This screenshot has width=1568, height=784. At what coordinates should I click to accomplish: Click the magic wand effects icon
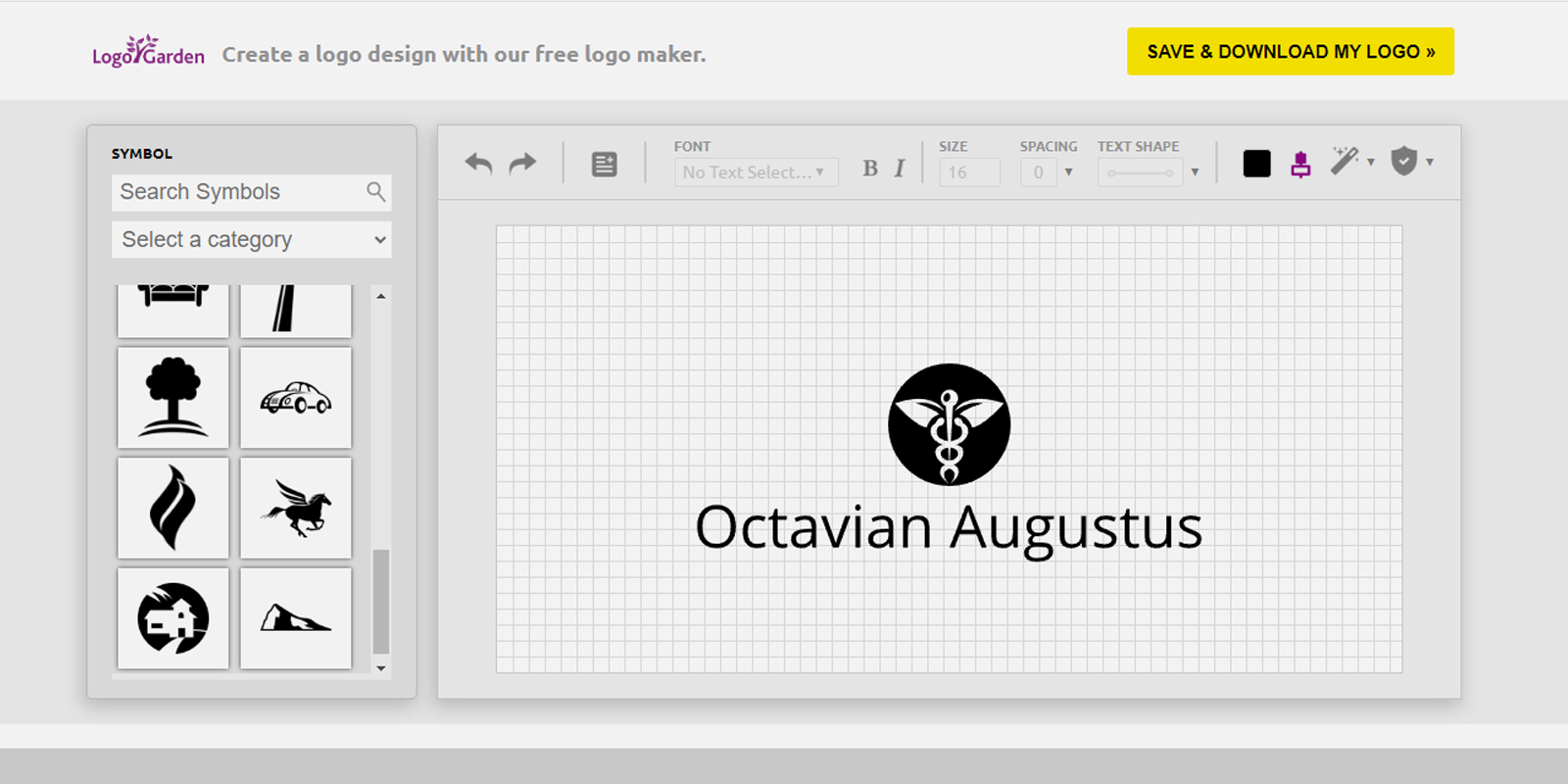point(1345,161)
